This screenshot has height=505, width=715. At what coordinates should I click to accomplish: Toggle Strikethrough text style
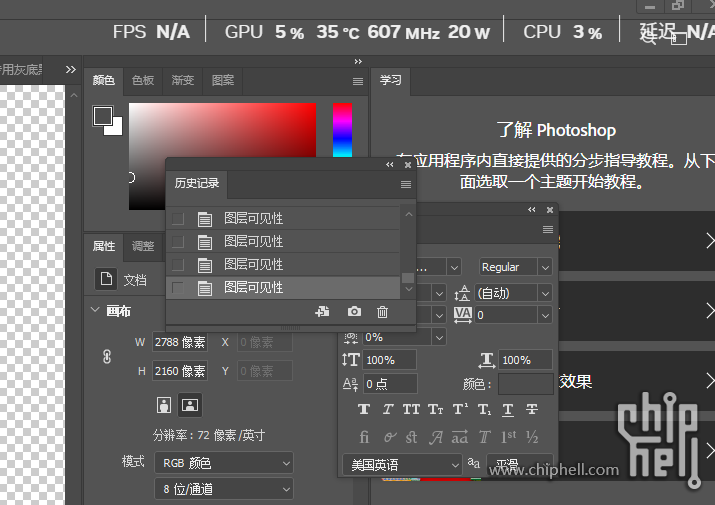coord(532,409)
